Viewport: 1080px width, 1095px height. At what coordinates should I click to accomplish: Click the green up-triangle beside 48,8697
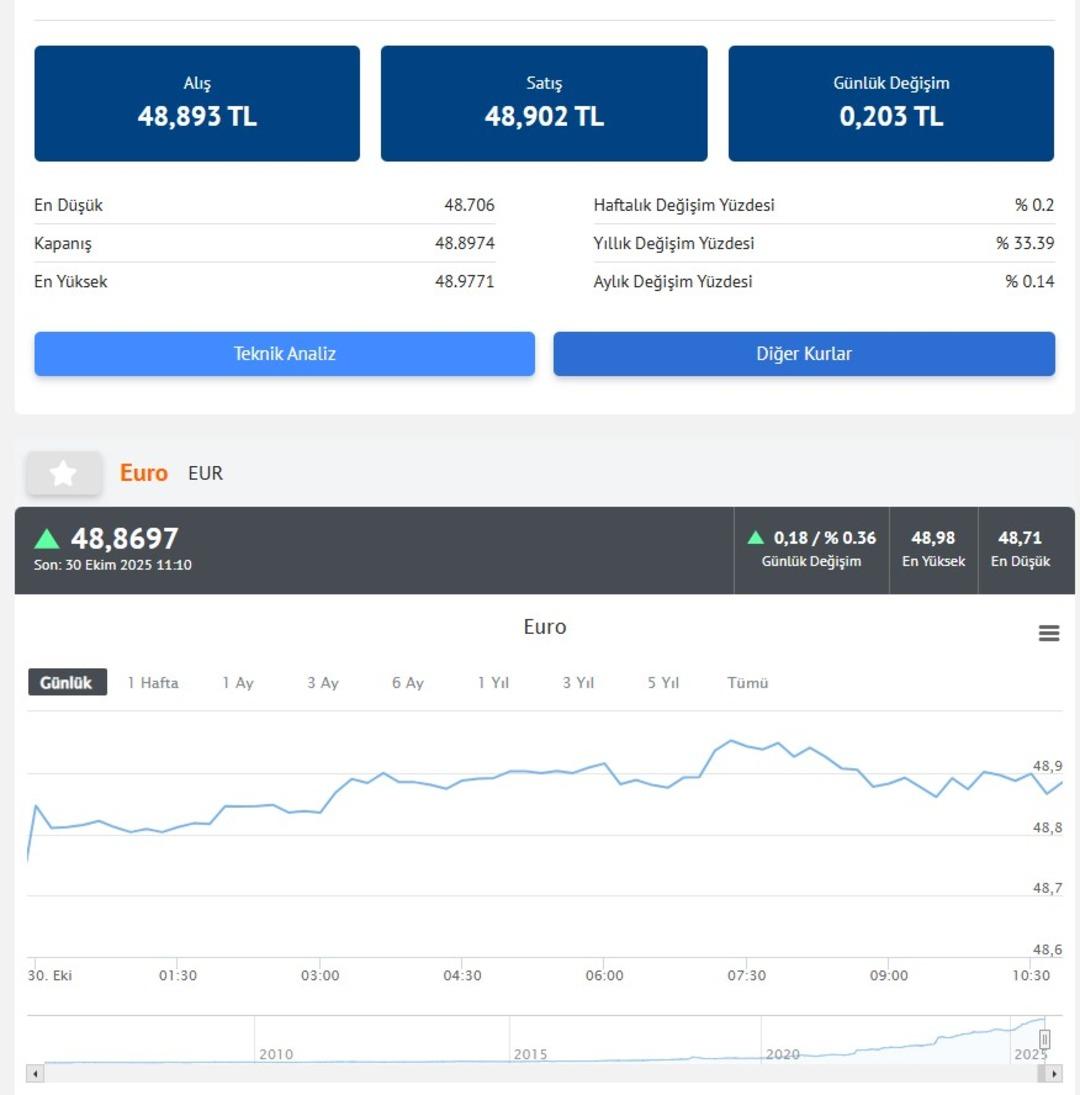point(47,539)
